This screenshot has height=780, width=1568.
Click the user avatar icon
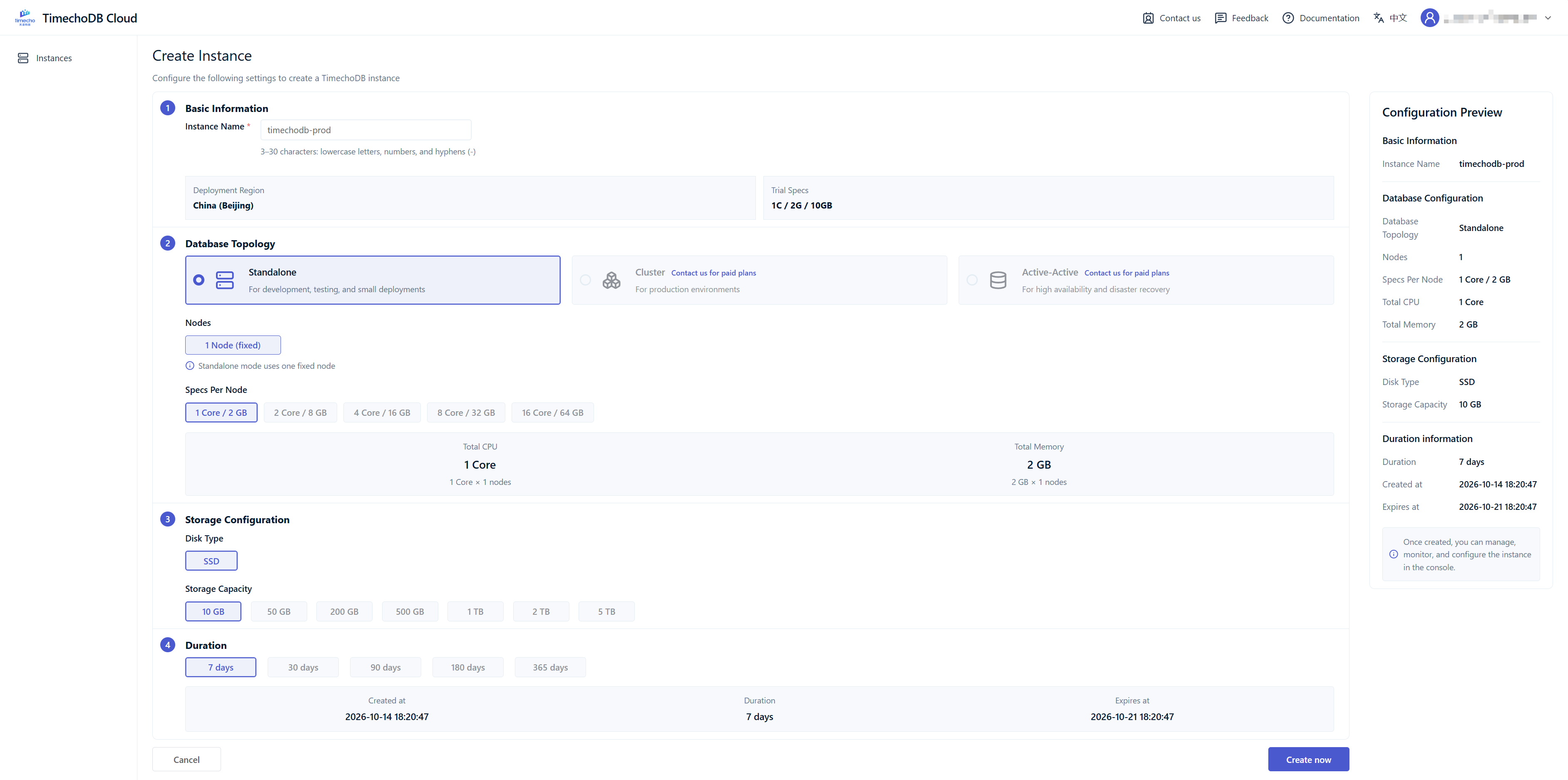coord(1430,18)
